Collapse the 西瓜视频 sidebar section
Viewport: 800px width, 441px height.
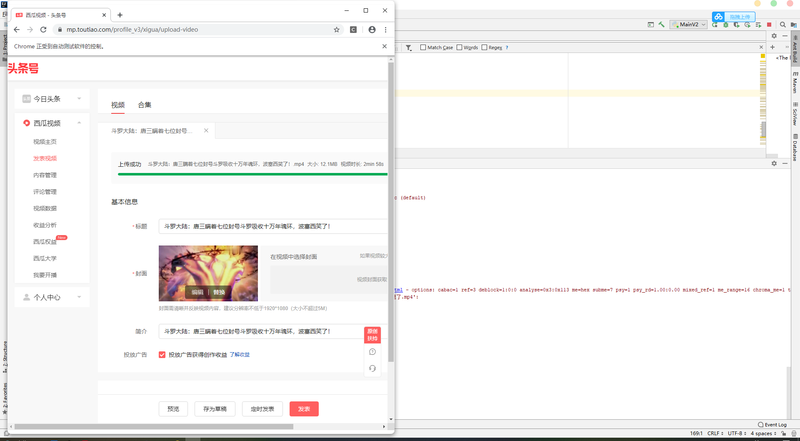coord(52,123)
